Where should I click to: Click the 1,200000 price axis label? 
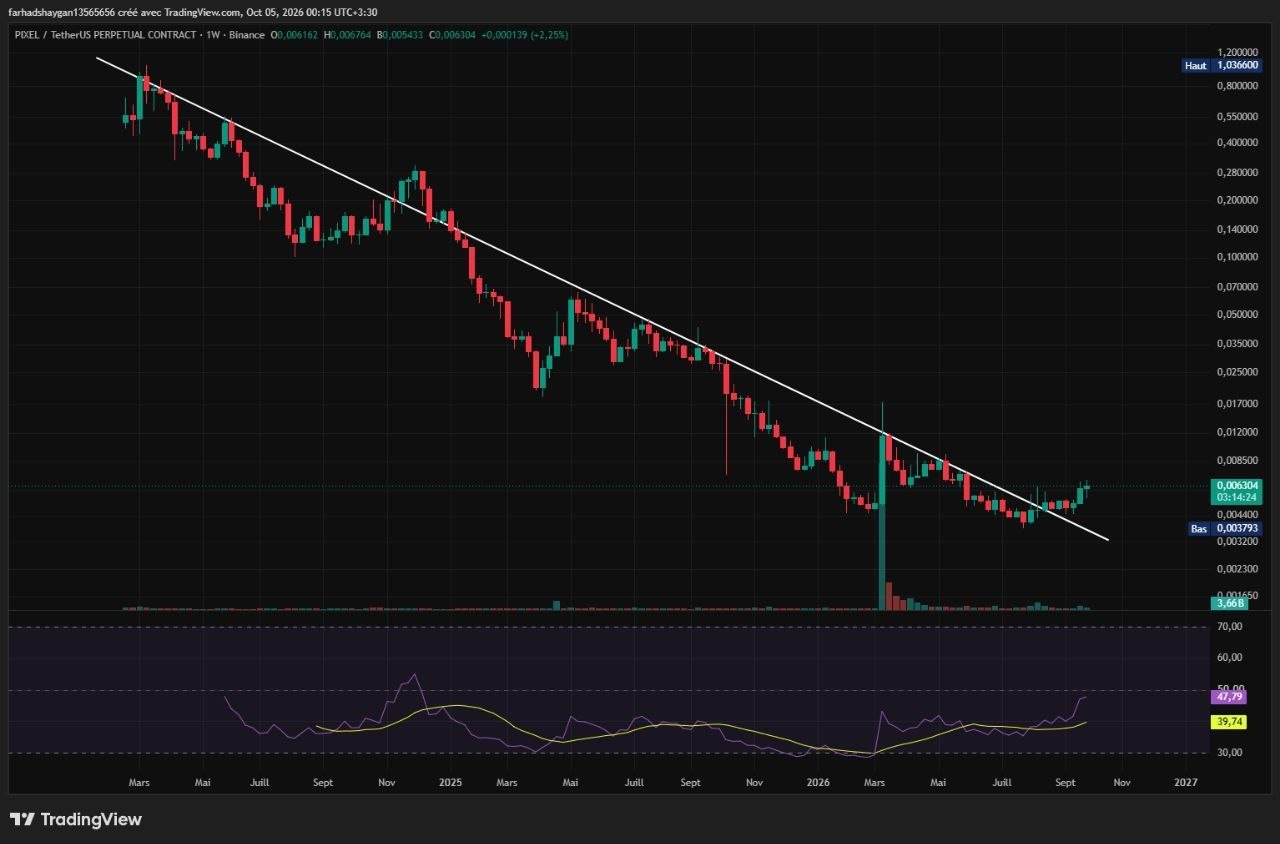pyautogui.click(x=1237, y=52)
